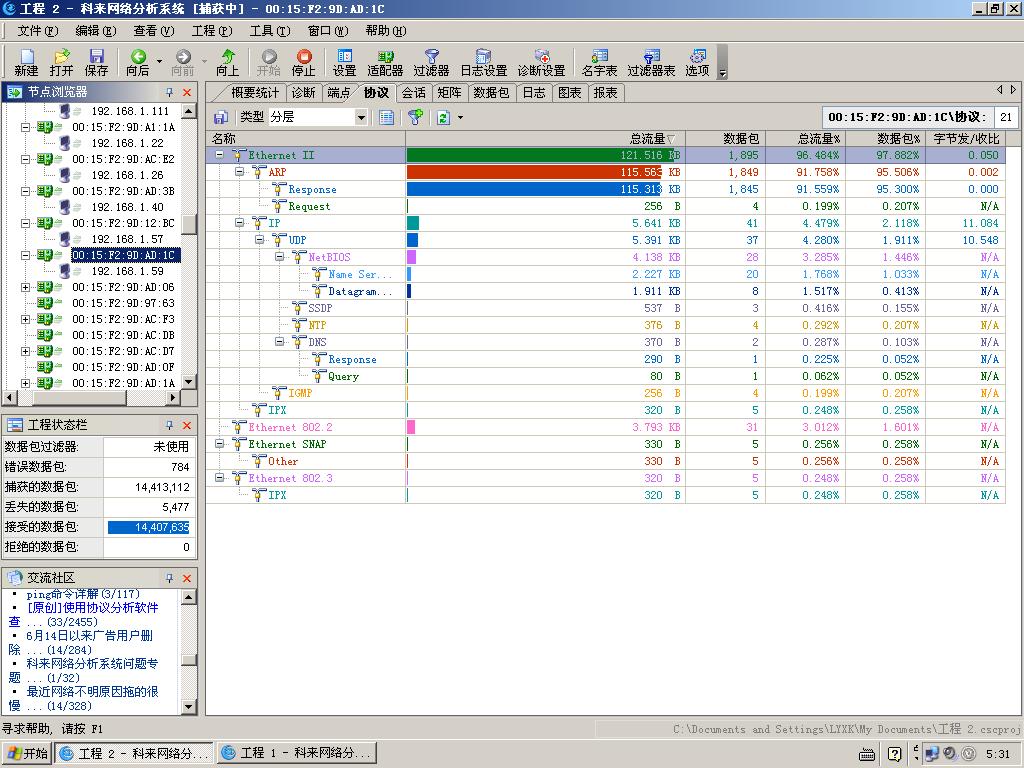Open the 工具 menu
The image size is (1024, 768).
(267, 31)
